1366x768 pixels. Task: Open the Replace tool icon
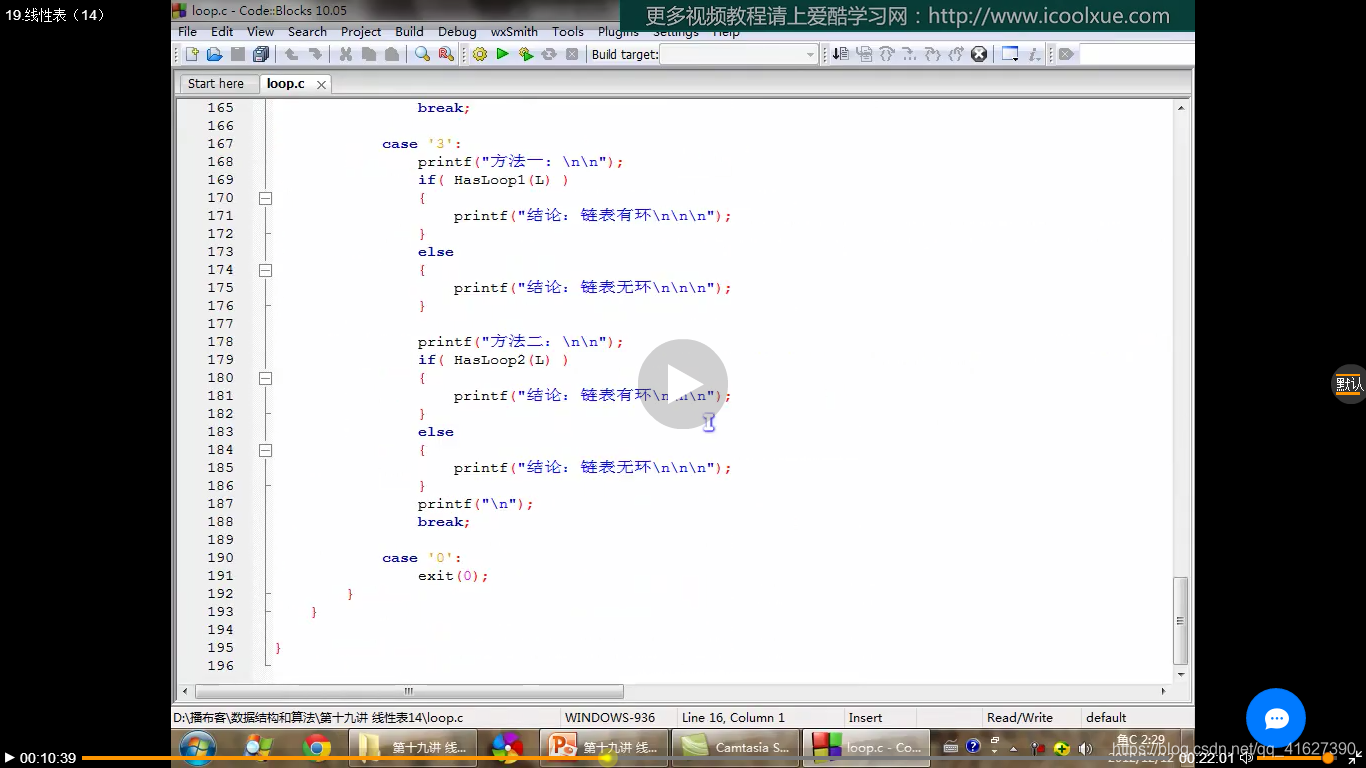[445, 54]
